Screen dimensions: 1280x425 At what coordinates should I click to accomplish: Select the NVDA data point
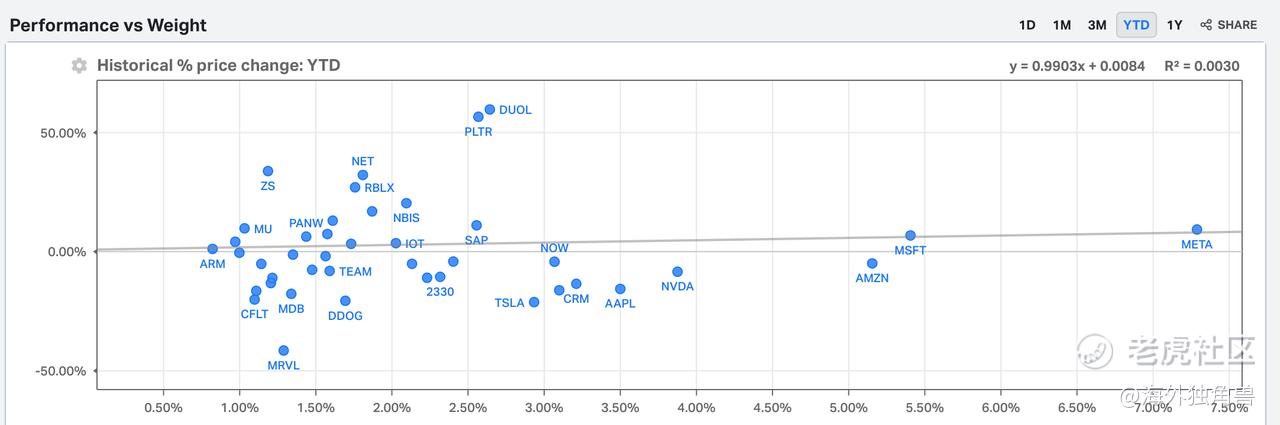(x=677, y=272)
